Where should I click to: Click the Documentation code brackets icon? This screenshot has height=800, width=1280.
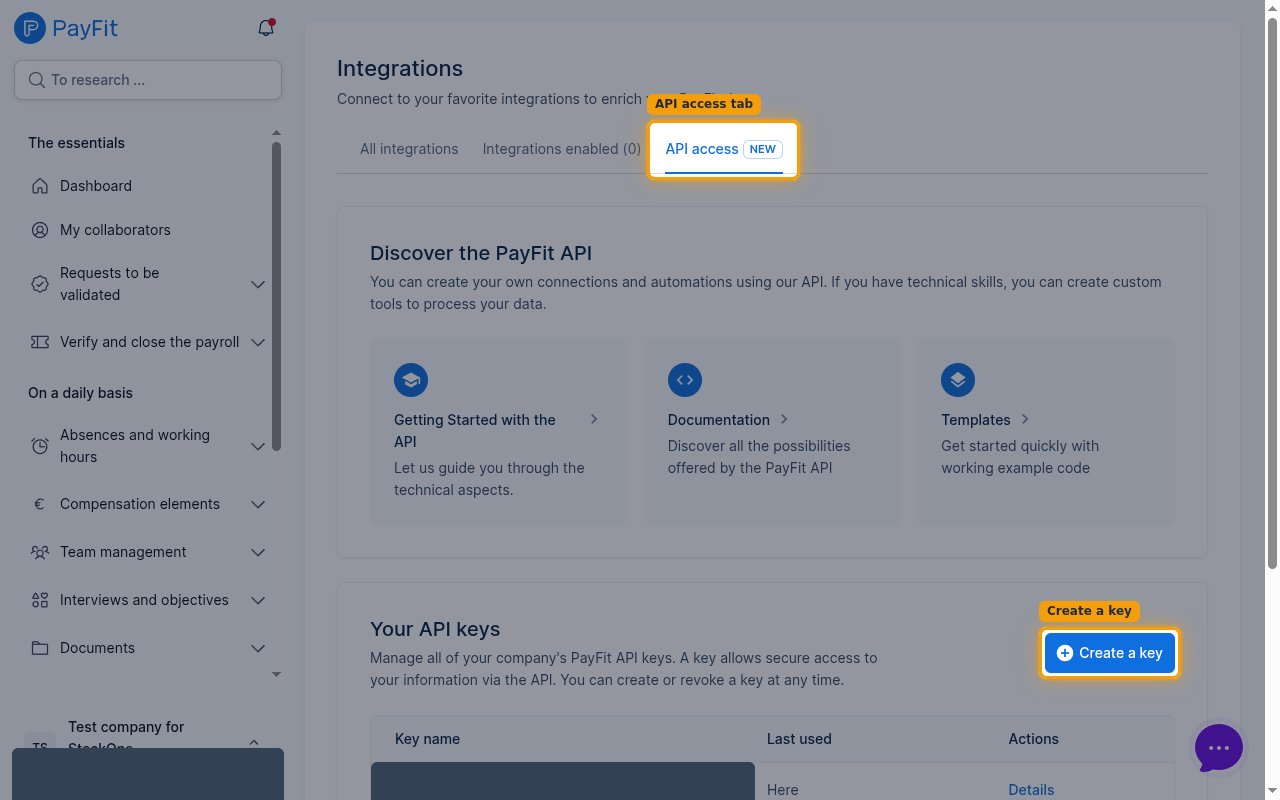click(685, 380)
